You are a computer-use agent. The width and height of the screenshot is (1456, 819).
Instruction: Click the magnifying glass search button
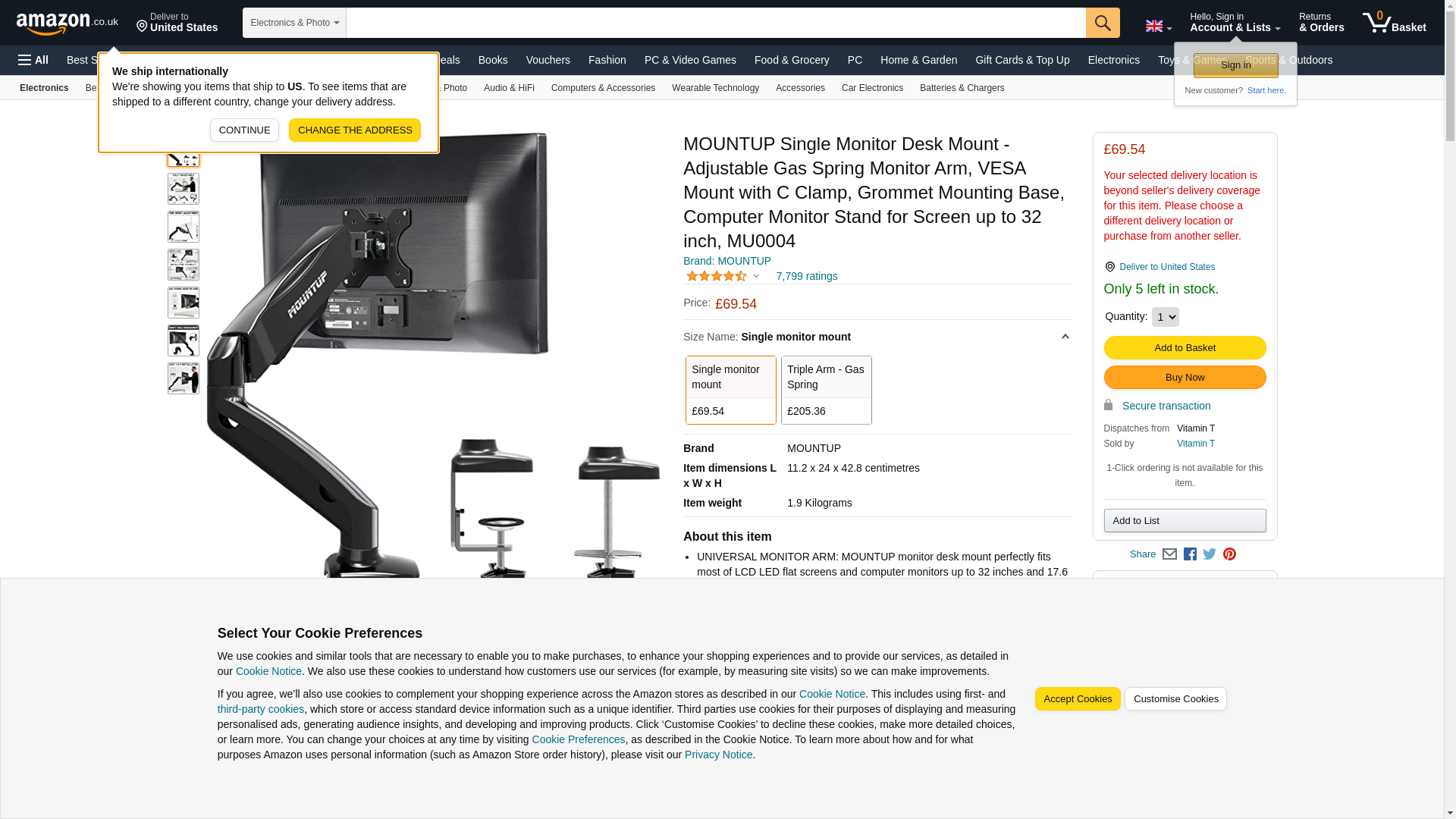pyautogui.click(x=1103, y=23)
